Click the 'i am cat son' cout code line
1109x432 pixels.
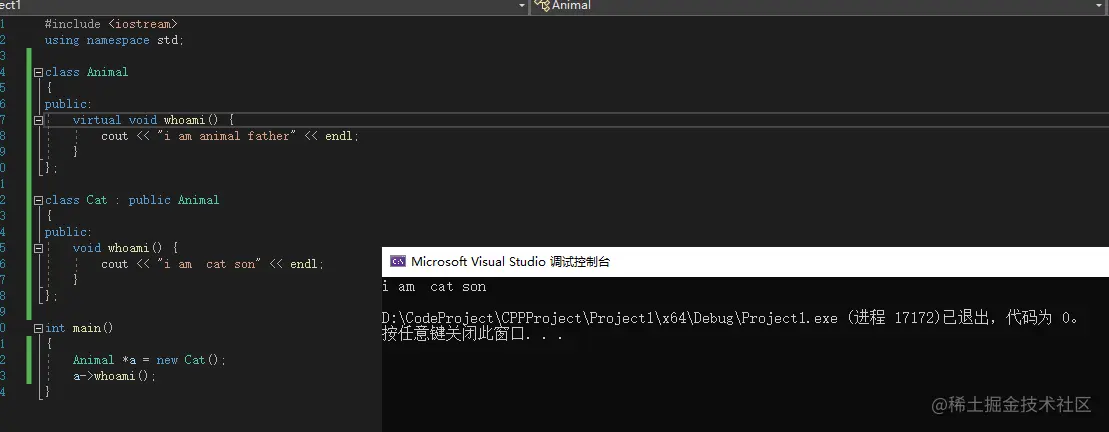coord(212,264)
